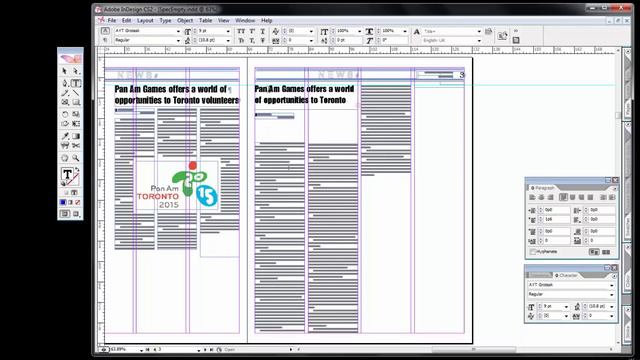
Task: Toggle character formatting controls (A) button
Action: (x=105, y=31)
